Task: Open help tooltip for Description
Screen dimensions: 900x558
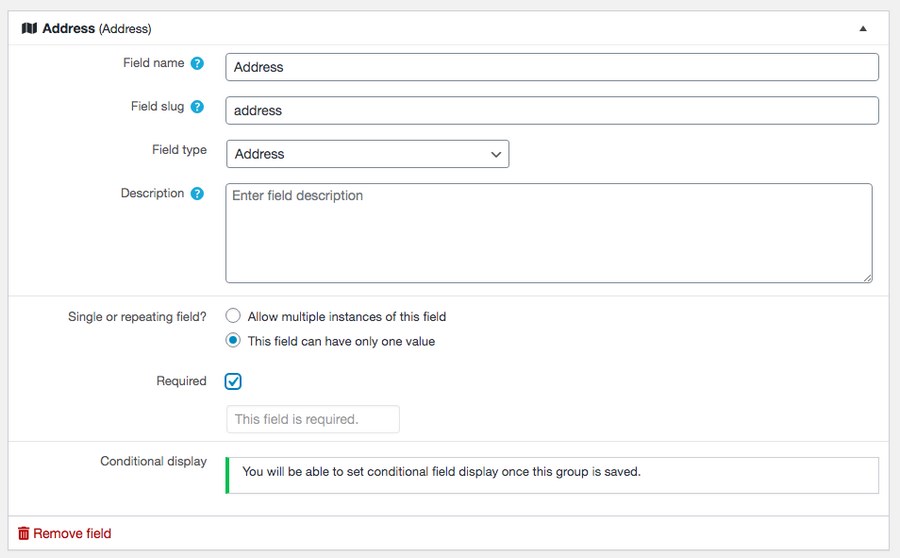Action: 197,193
